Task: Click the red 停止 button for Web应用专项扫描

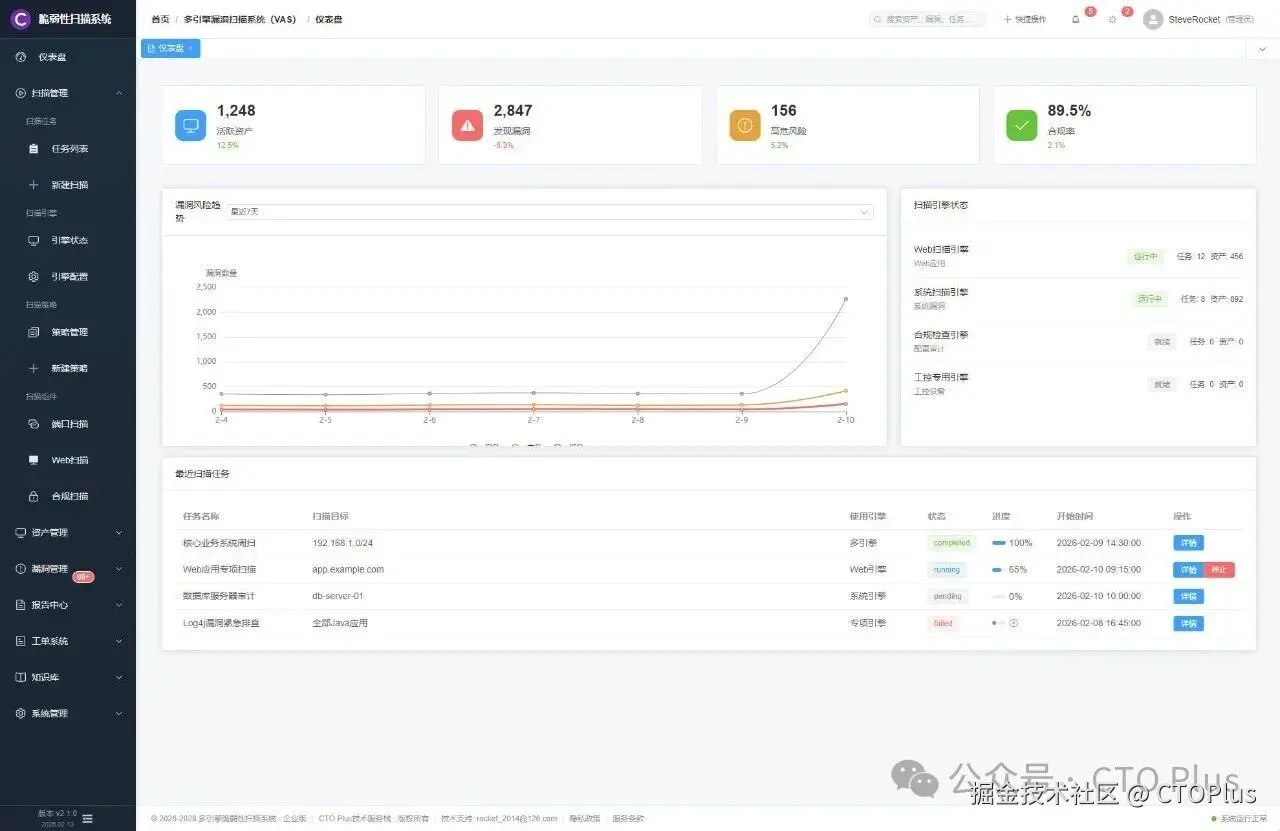Action: [x=1220, y=570]
